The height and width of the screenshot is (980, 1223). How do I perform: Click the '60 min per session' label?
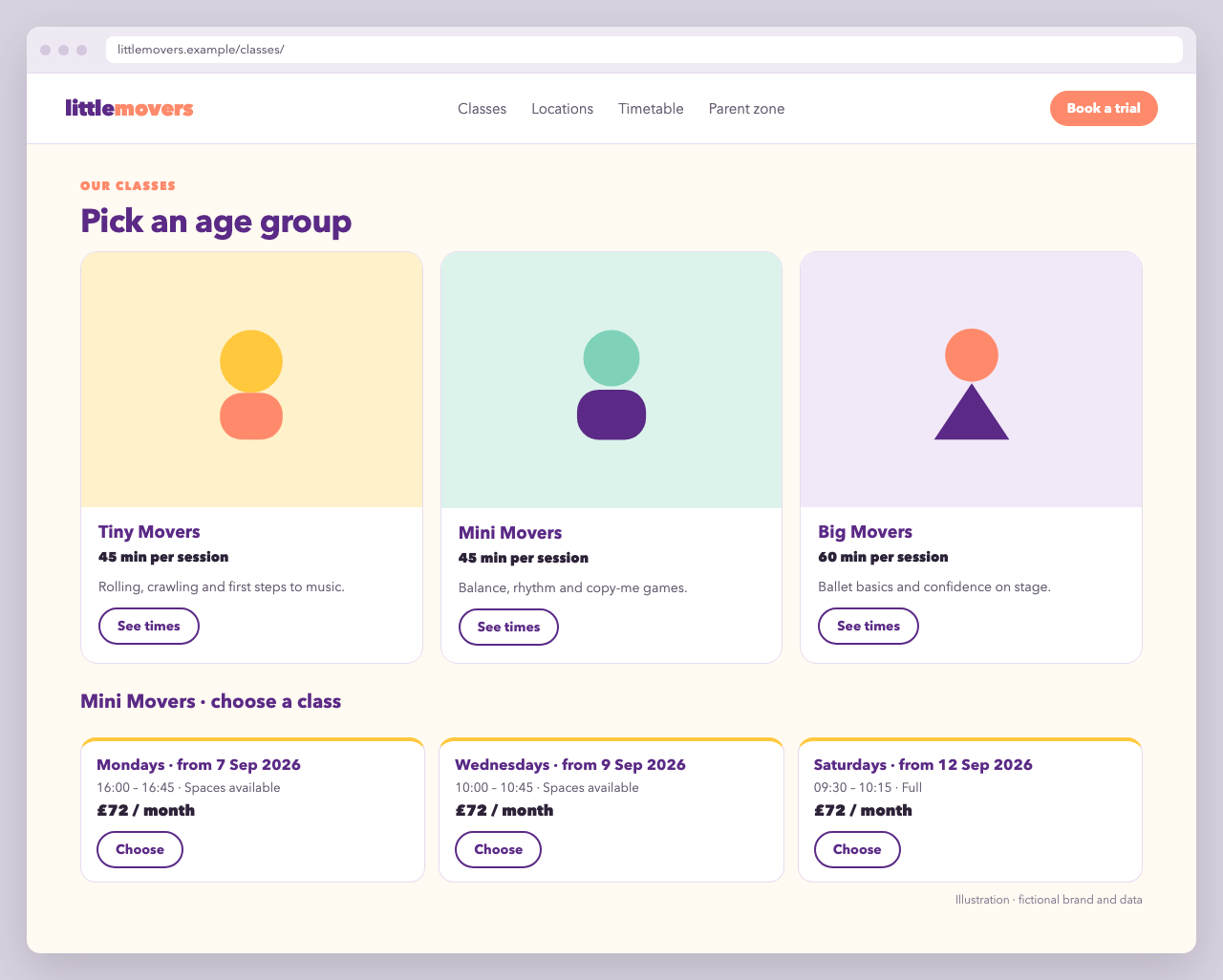883,557
